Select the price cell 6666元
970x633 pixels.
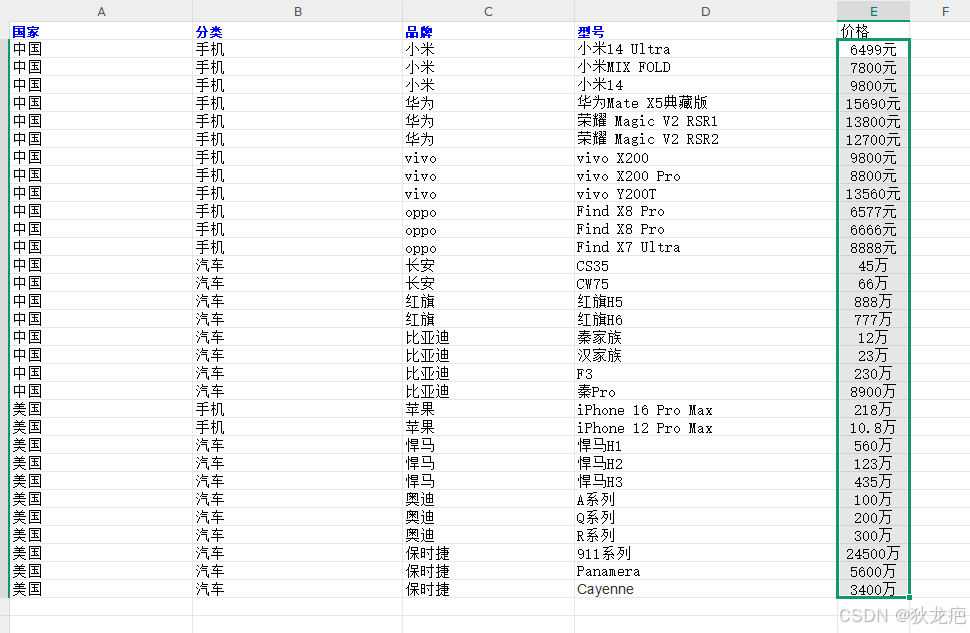[873, 229]
